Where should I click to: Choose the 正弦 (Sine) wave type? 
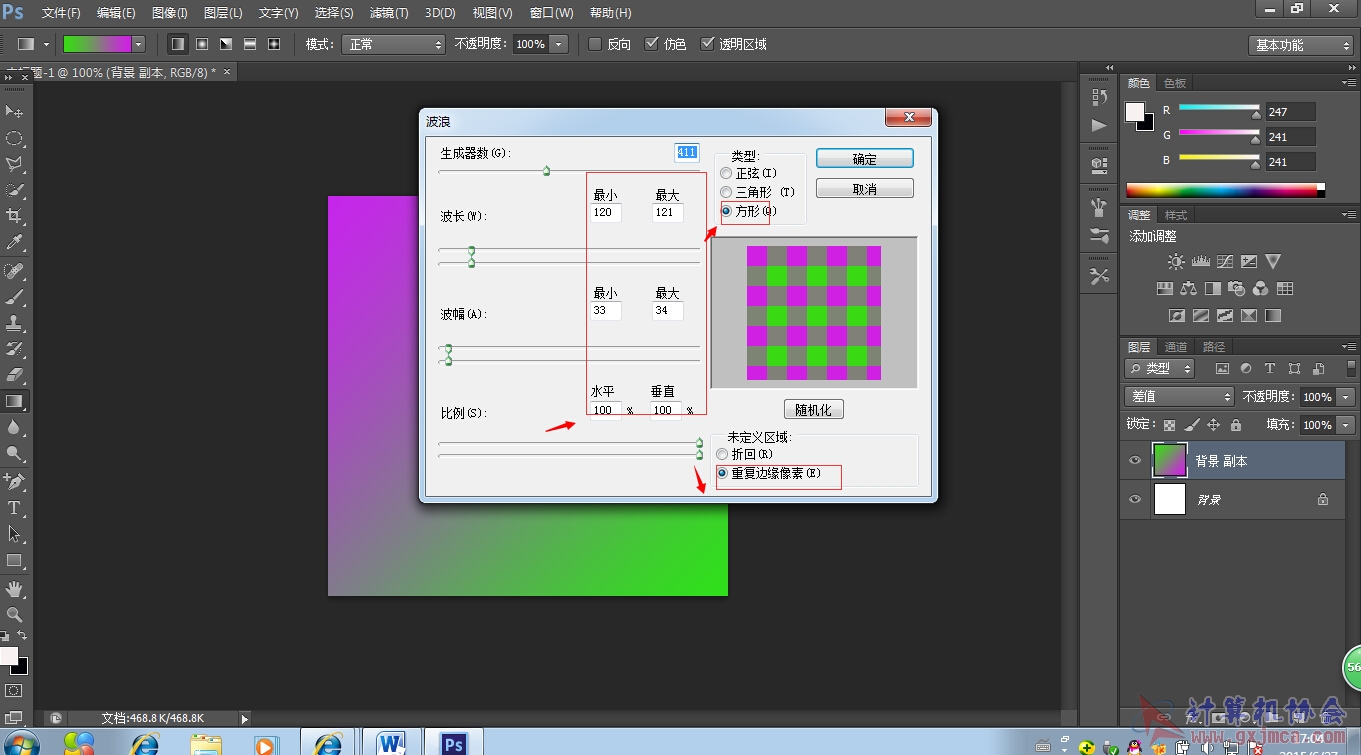pos(726,174)
